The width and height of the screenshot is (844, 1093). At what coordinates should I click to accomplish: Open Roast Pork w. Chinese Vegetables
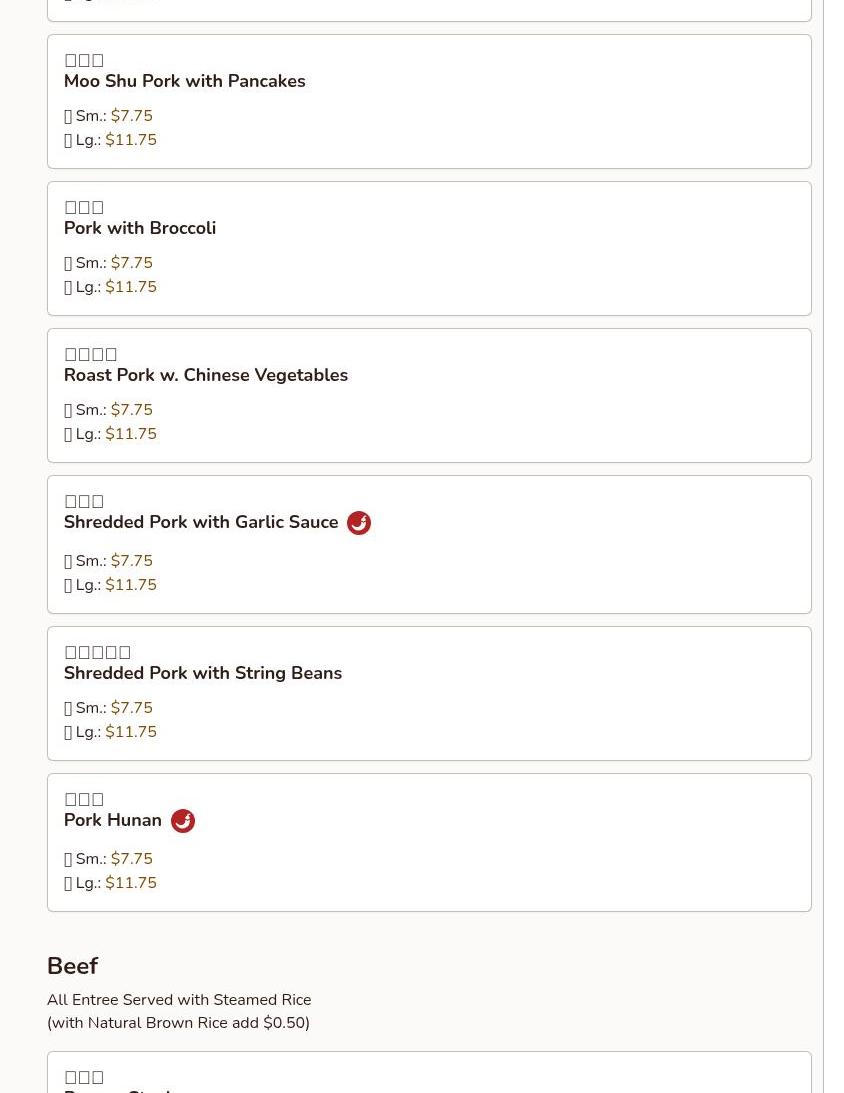tap(206, 375)
